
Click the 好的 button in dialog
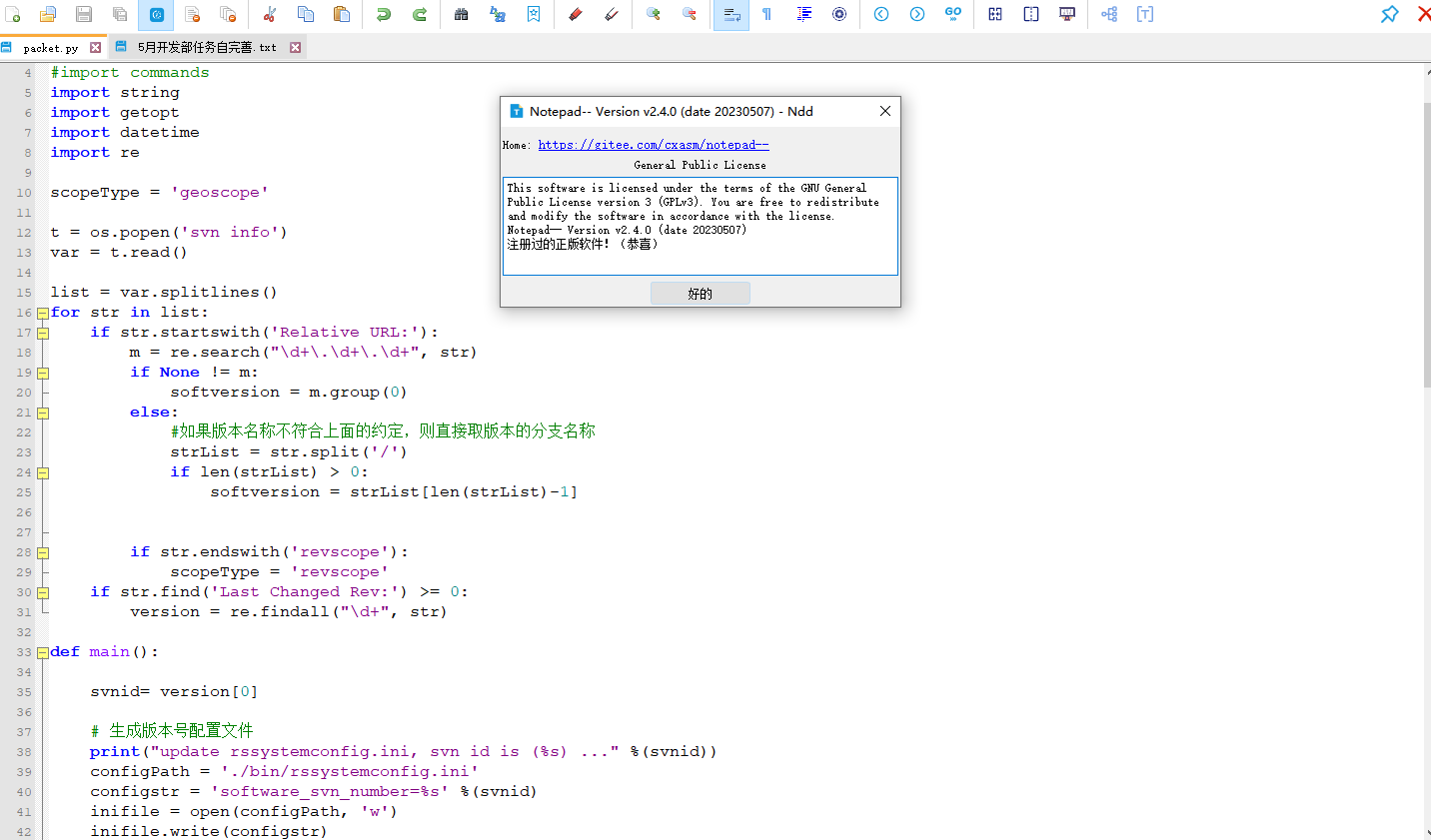point(700,294)
